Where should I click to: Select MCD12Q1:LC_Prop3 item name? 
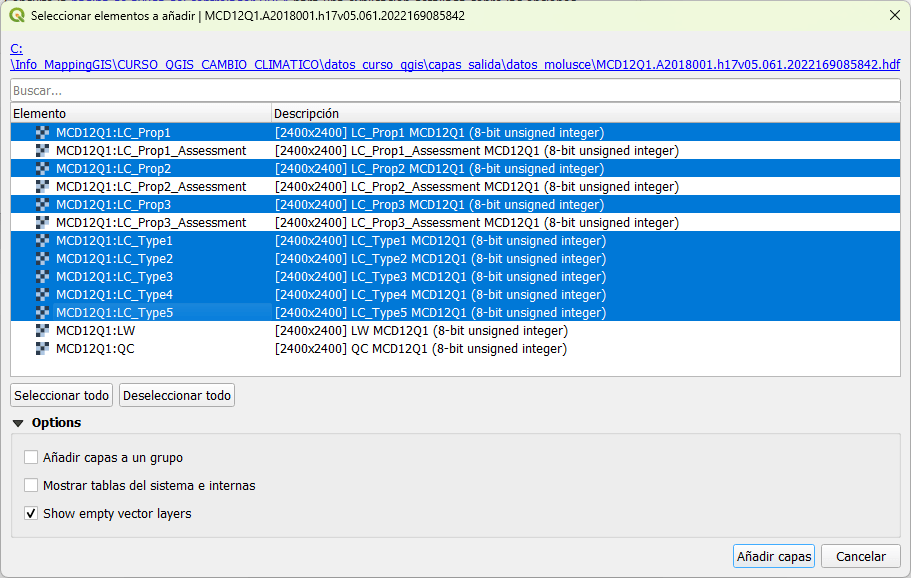113,204
